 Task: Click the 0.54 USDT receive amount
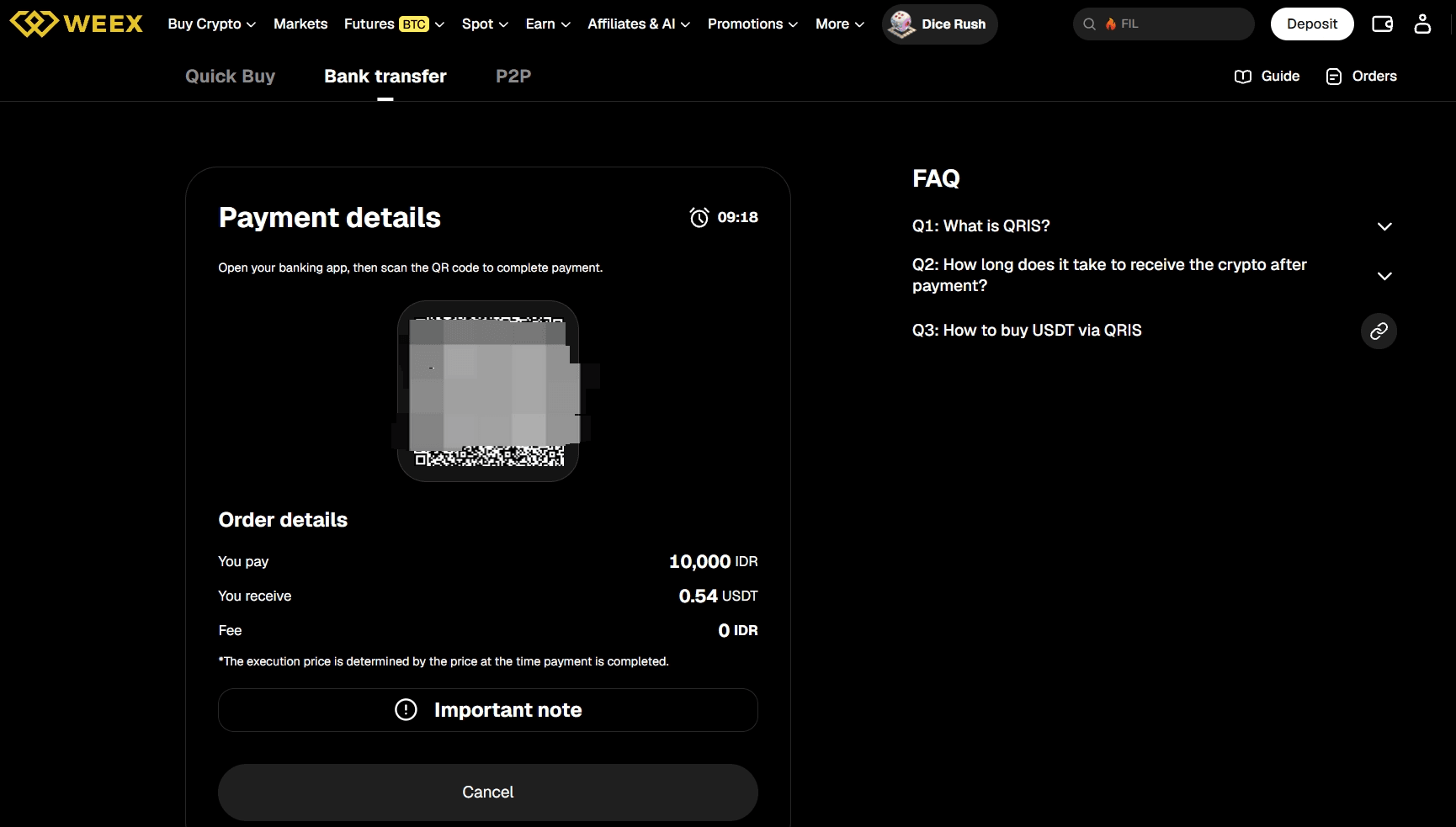[x=718, y=596]
